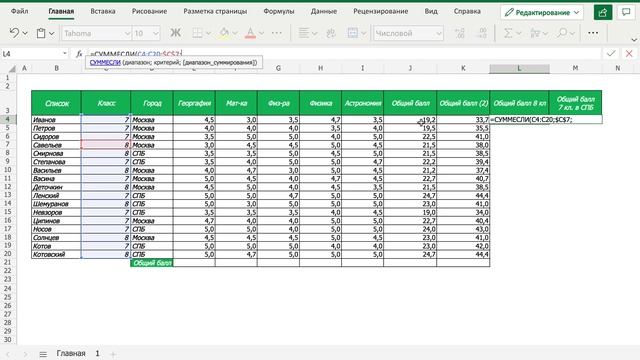
Task: Click the Fill color bucket icon
Action: click(x=224, y=33)
